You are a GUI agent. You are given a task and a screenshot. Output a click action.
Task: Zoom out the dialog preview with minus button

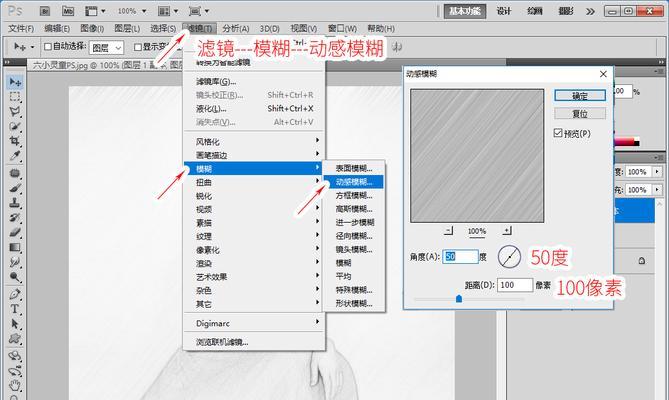point(448,231)
